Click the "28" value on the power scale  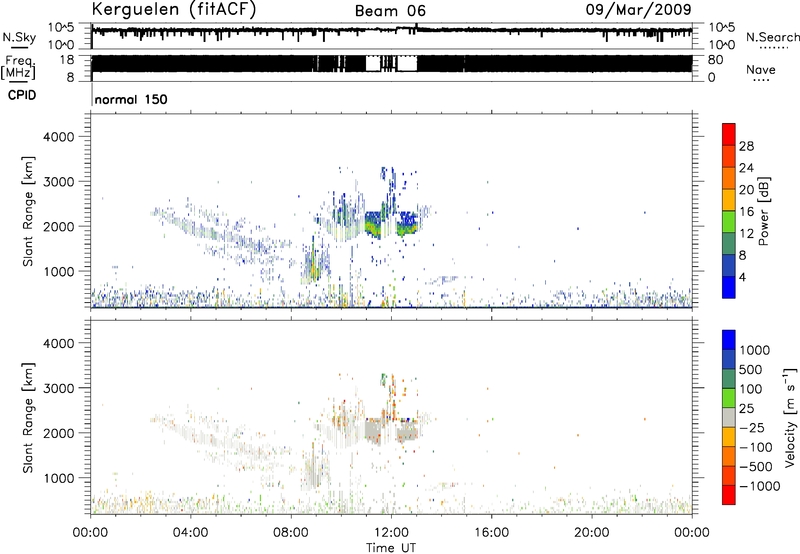point(746,146)
